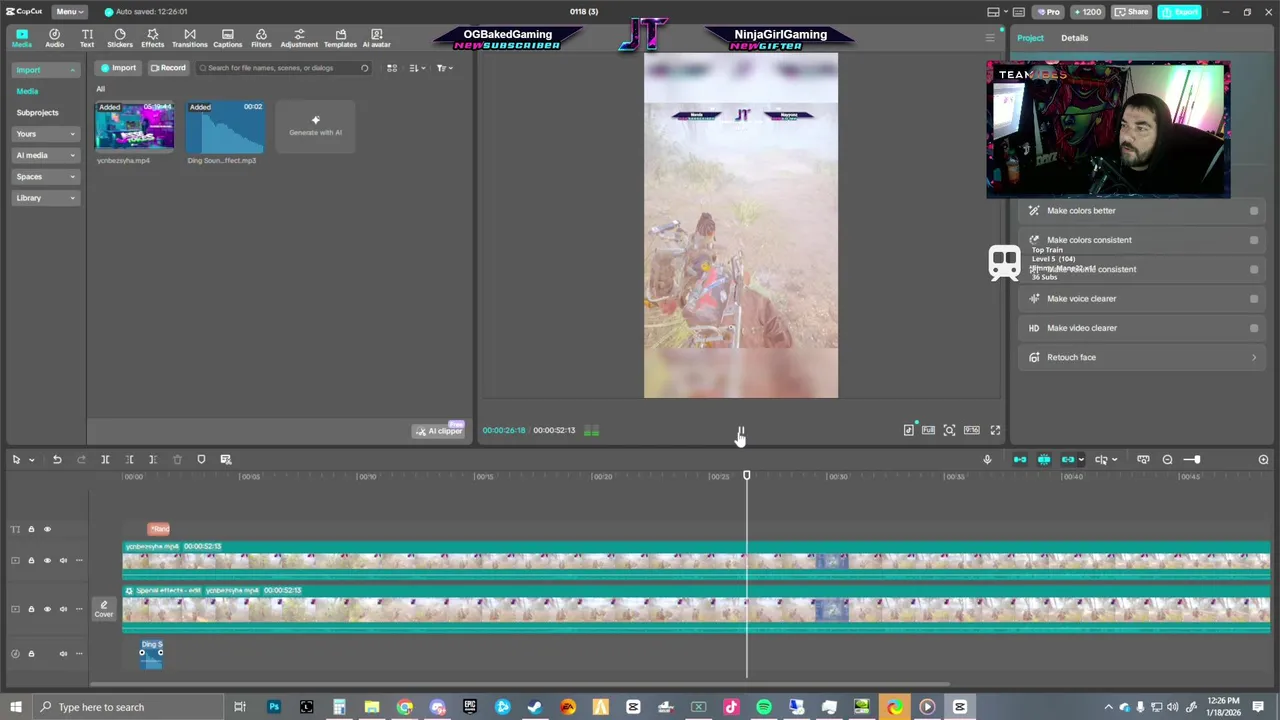Switch media view to grid layout icon
The height and width of the screenshot is (720, 1280).
coord(392,68)
